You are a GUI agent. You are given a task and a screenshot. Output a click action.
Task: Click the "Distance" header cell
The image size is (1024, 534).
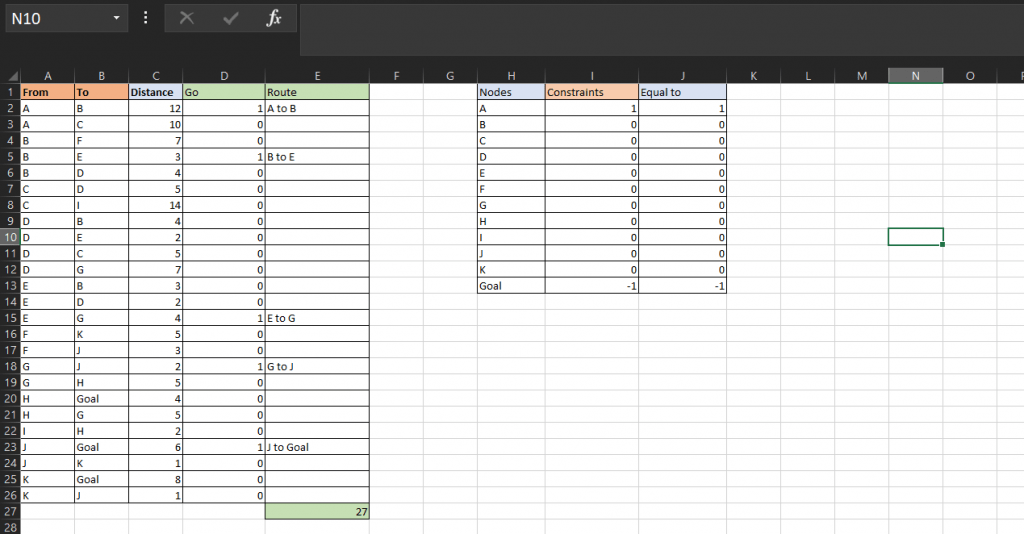coord(155,92)
